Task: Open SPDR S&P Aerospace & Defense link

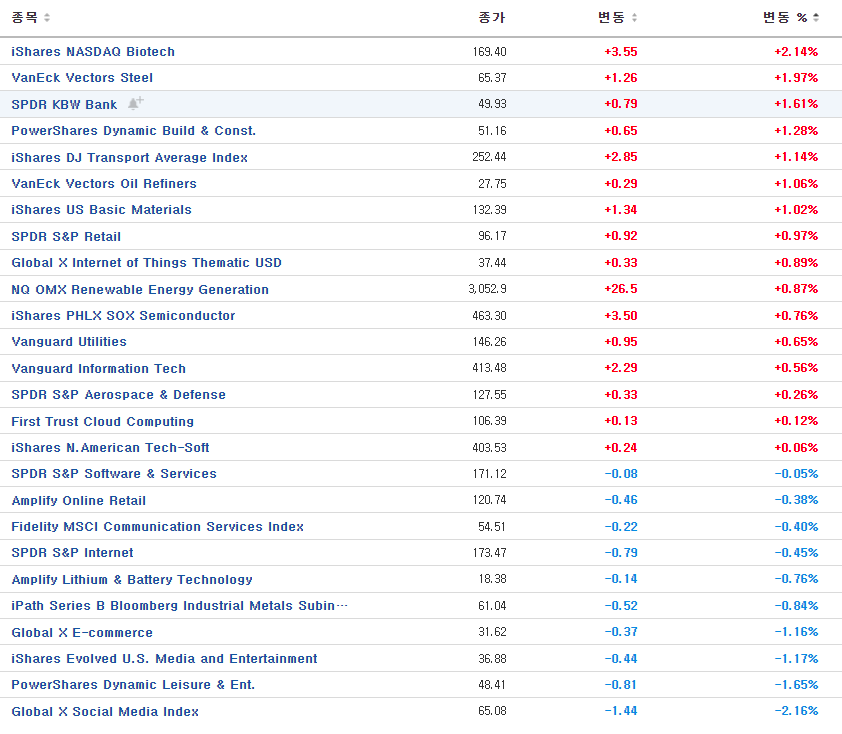Action: pos(118,395)
